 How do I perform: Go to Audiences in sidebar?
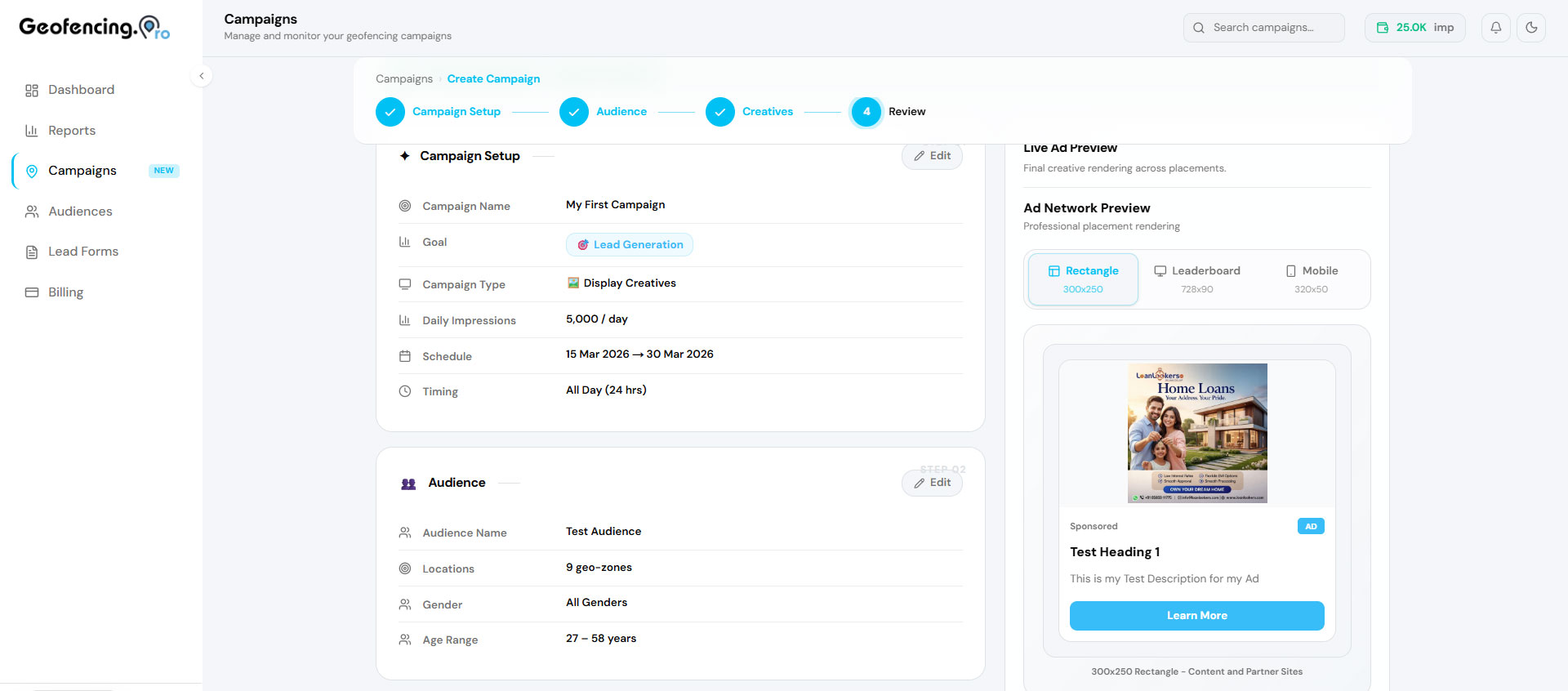point(80,212)
